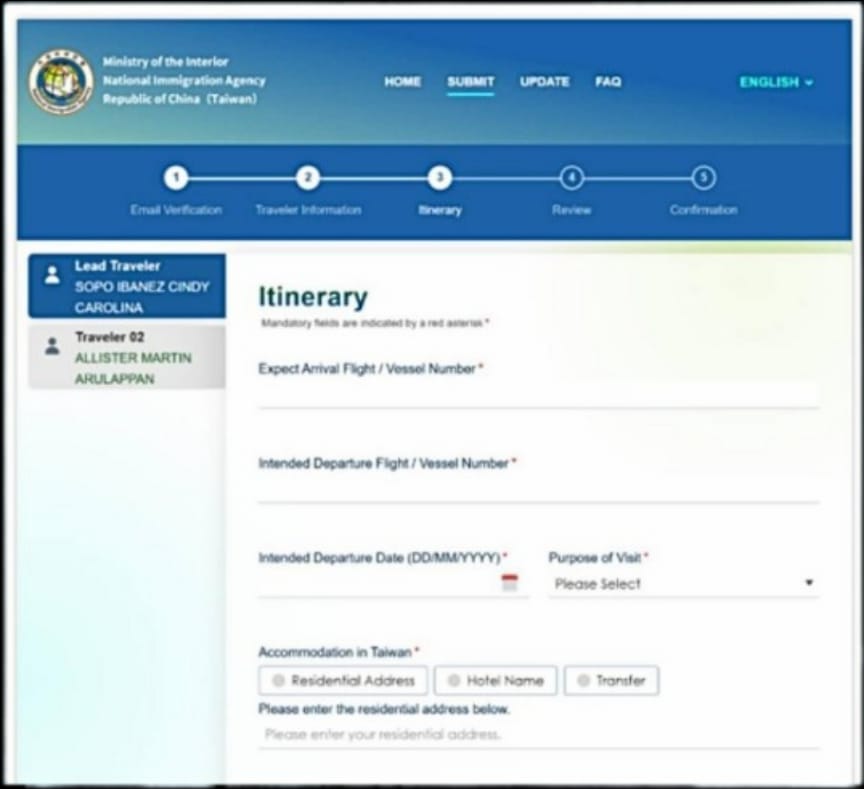Focus the Intended Departure Flight number field
The height and width of the screenshot is (789, 864).
tap(538, 490)
